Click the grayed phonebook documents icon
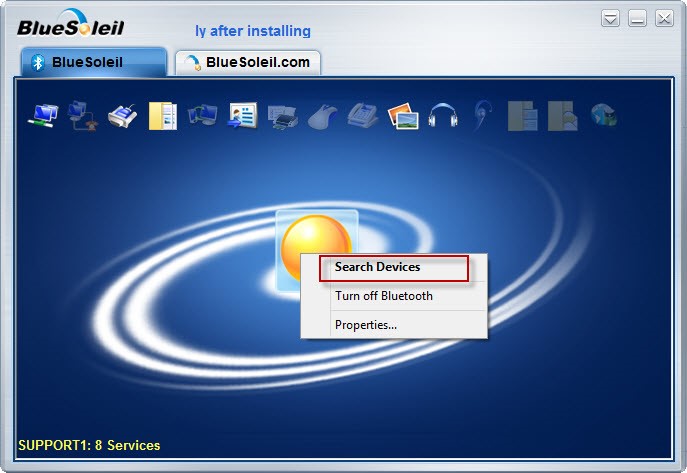Screen dimensions: 687x473 [523, 116]
